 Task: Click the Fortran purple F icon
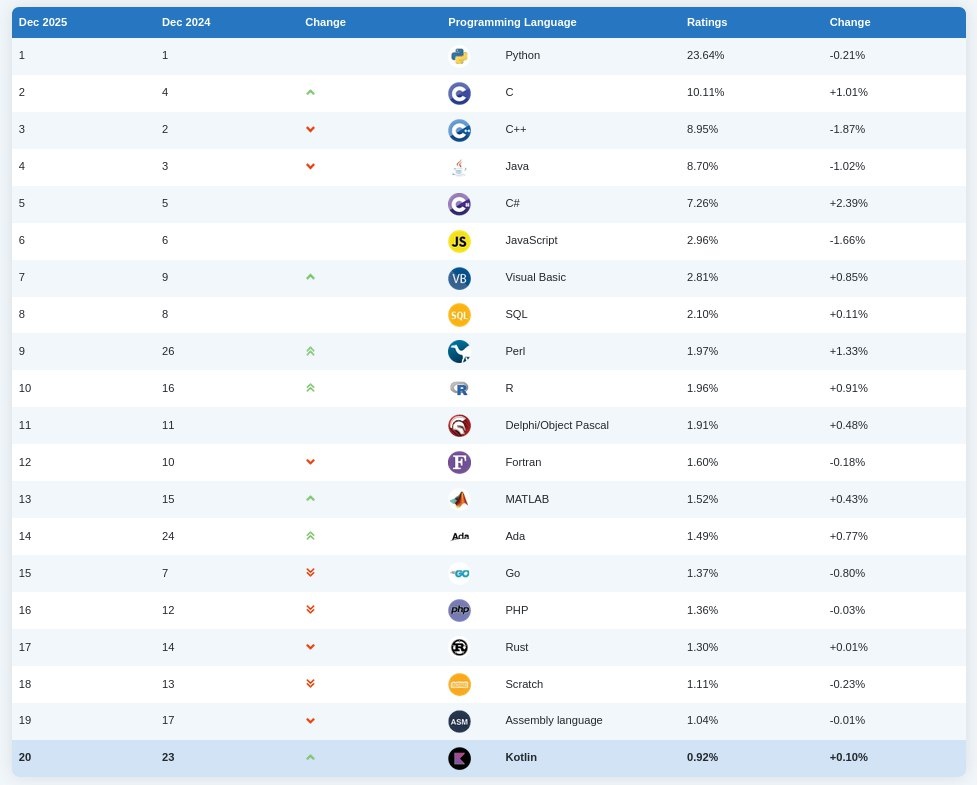click(x=459, y=463)
